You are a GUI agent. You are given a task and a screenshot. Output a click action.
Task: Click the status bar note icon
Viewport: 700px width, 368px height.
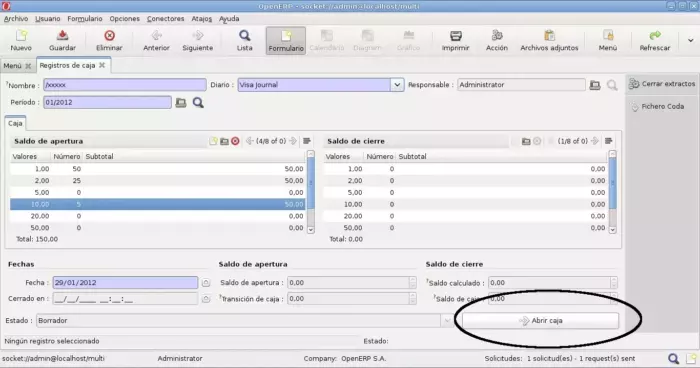click(x=692, y=358)
